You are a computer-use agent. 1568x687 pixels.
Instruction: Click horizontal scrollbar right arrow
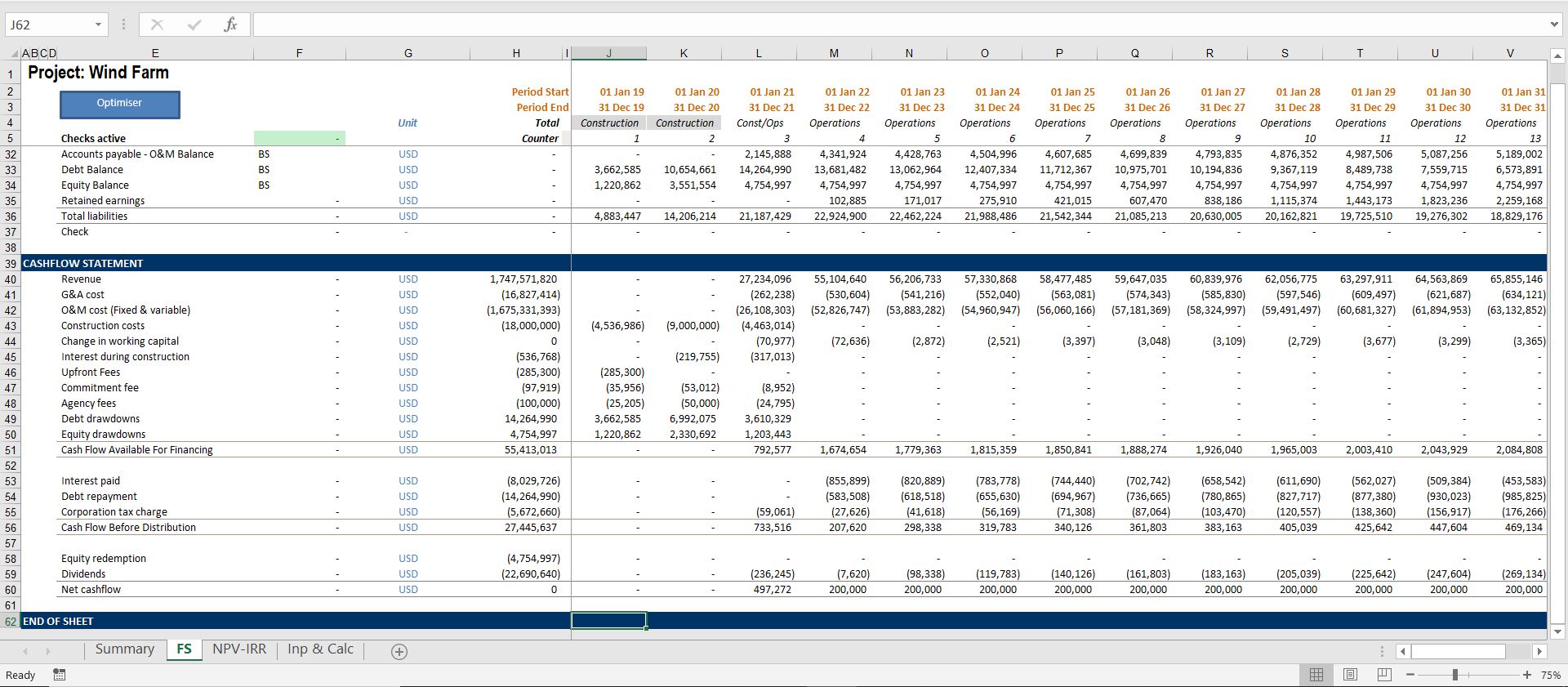tap(1539, 651)
